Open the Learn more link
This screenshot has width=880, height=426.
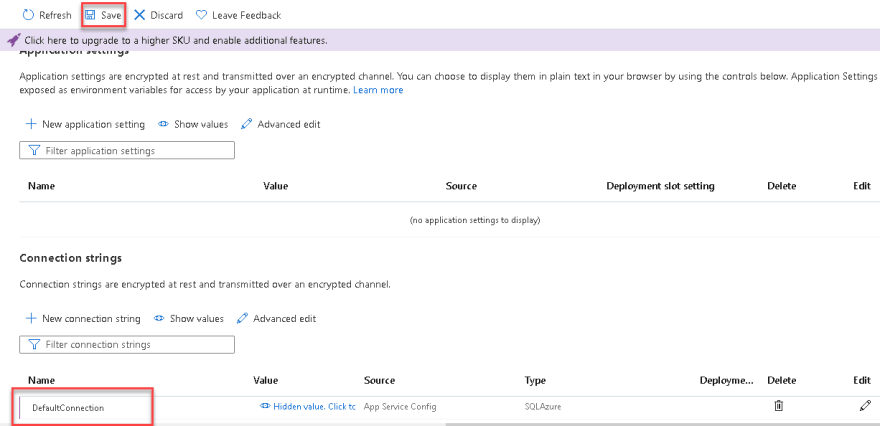378,90
